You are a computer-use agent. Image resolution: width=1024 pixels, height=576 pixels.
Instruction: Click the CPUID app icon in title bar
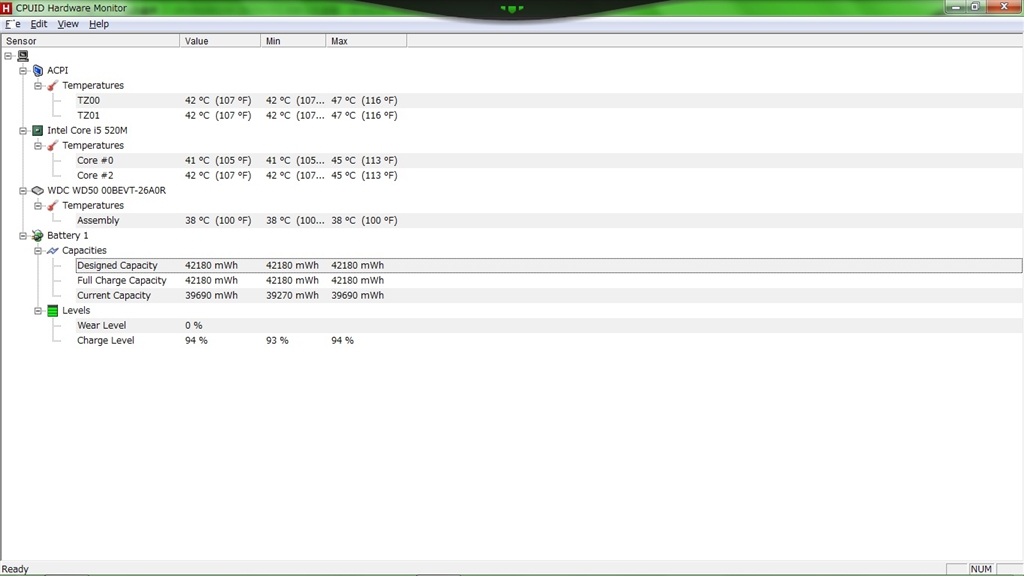click(x=7, y=8)
